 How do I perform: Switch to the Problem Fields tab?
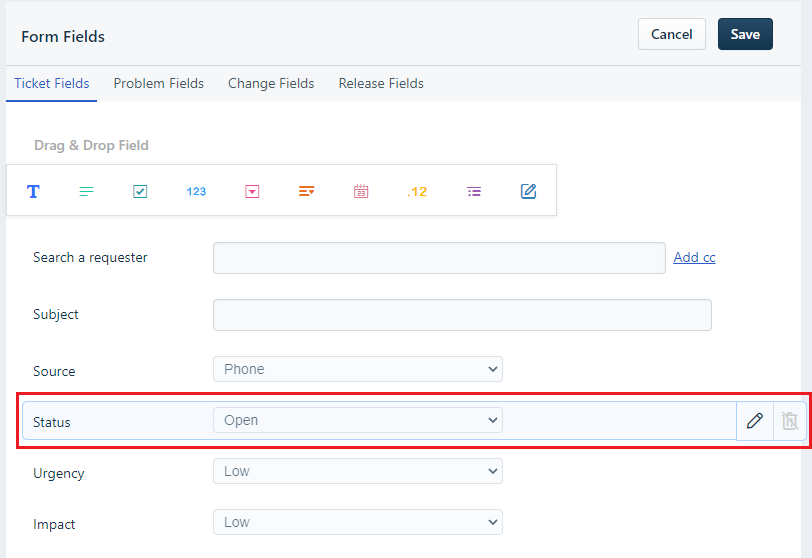pyautogui.click(x=158, y=83)
